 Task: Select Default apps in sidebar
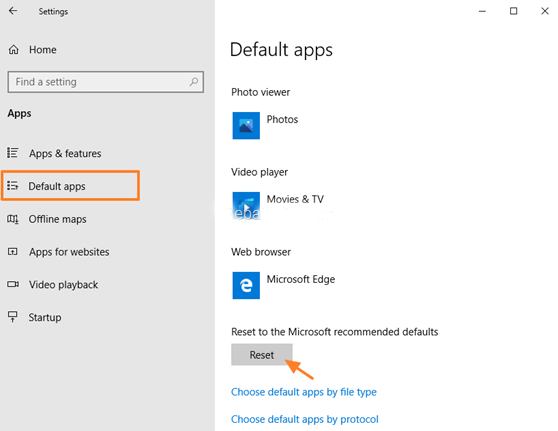70,186
